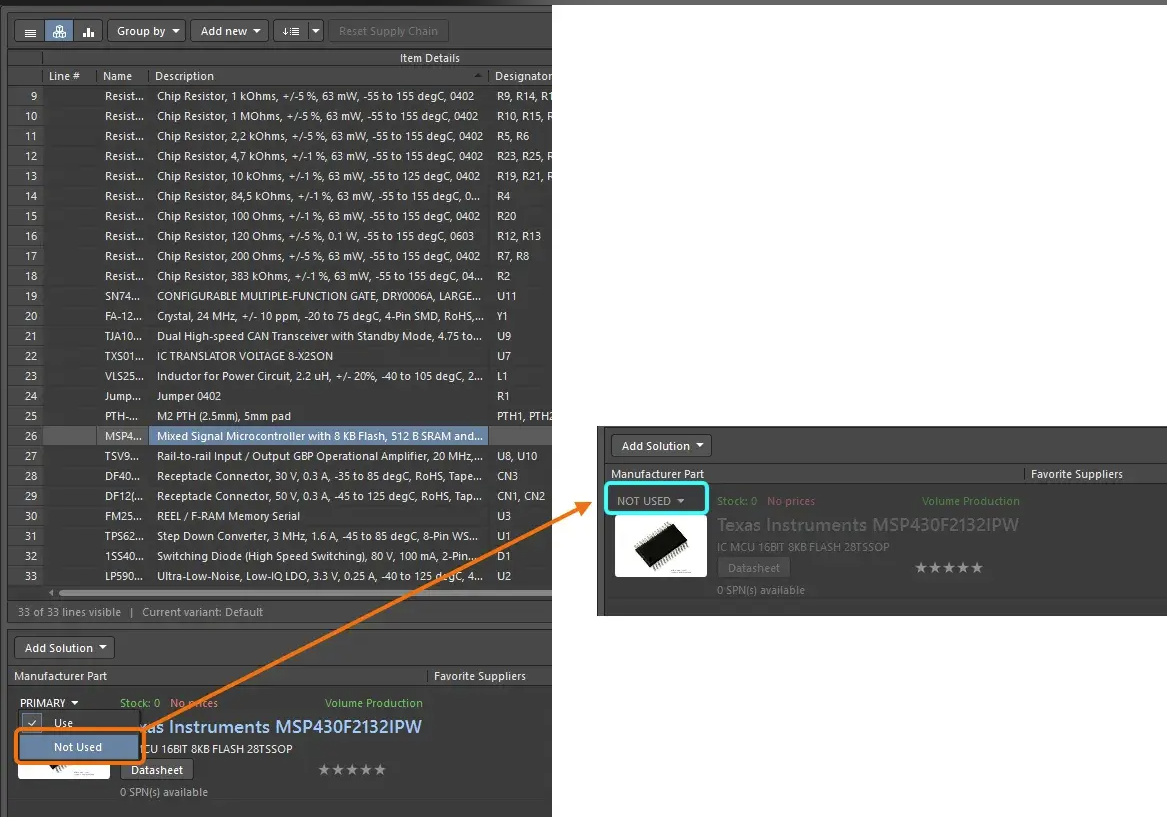Click the star rating in left panel

[352, 769]
